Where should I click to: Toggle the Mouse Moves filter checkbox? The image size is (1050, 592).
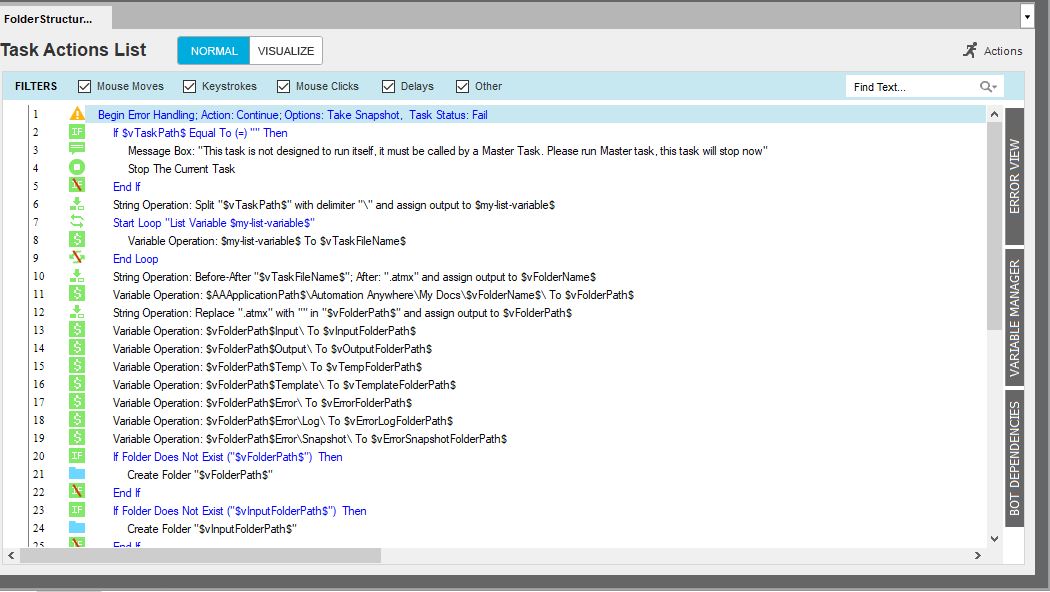point(85,87)
